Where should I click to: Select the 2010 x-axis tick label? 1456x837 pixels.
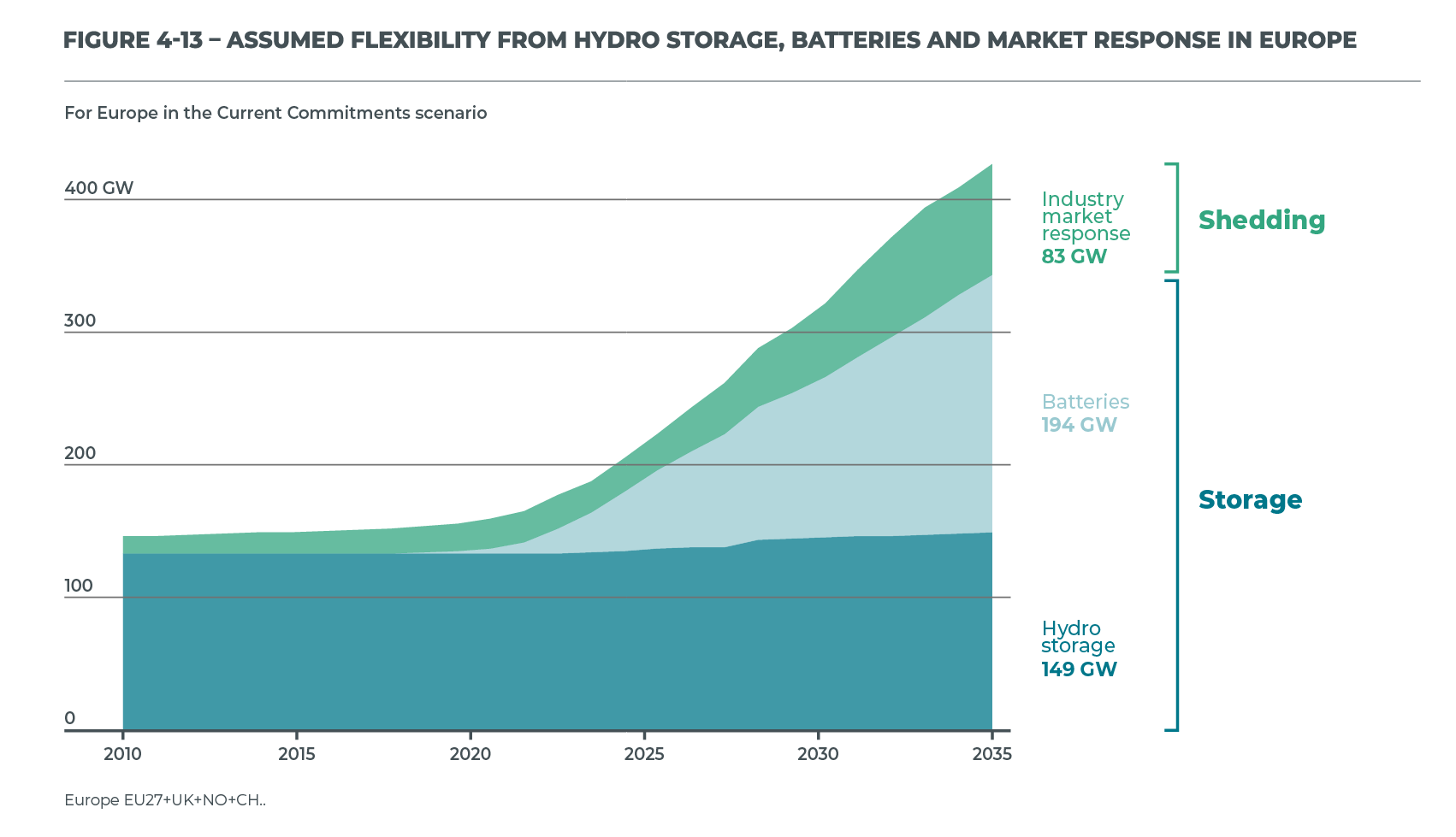123,754
